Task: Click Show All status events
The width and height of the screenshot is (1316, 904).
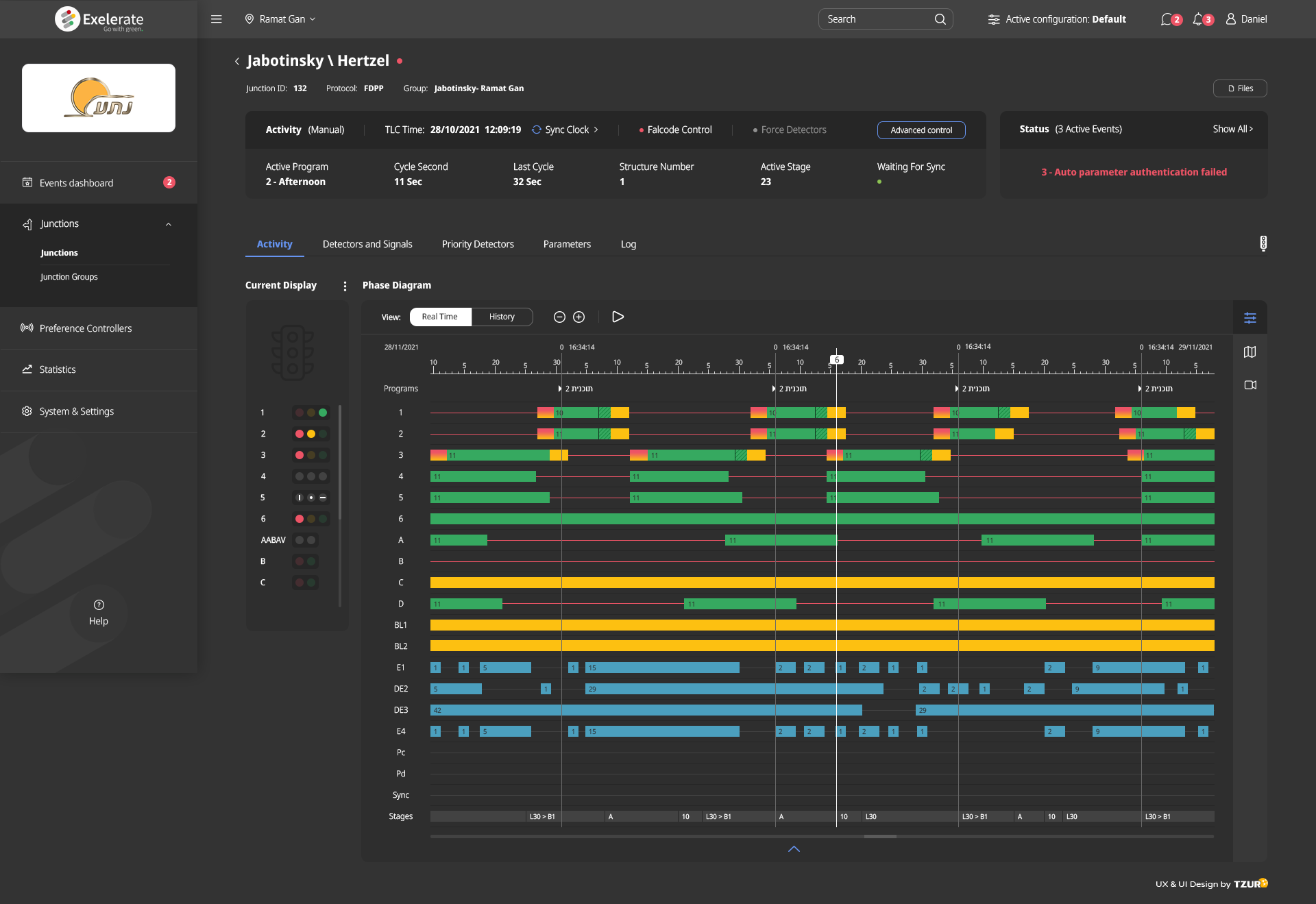Action: [1232, 129]
